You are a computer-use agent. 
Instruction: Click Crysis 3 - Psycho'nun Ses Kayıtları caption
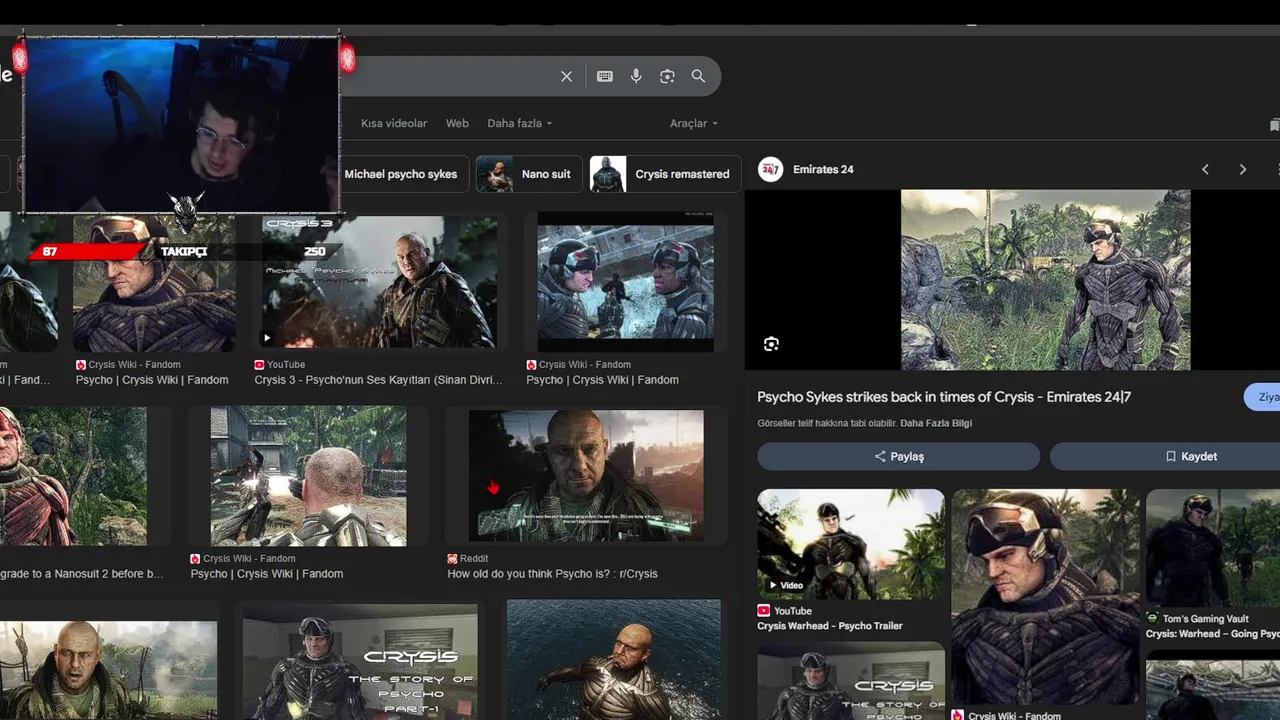point(378,380)
